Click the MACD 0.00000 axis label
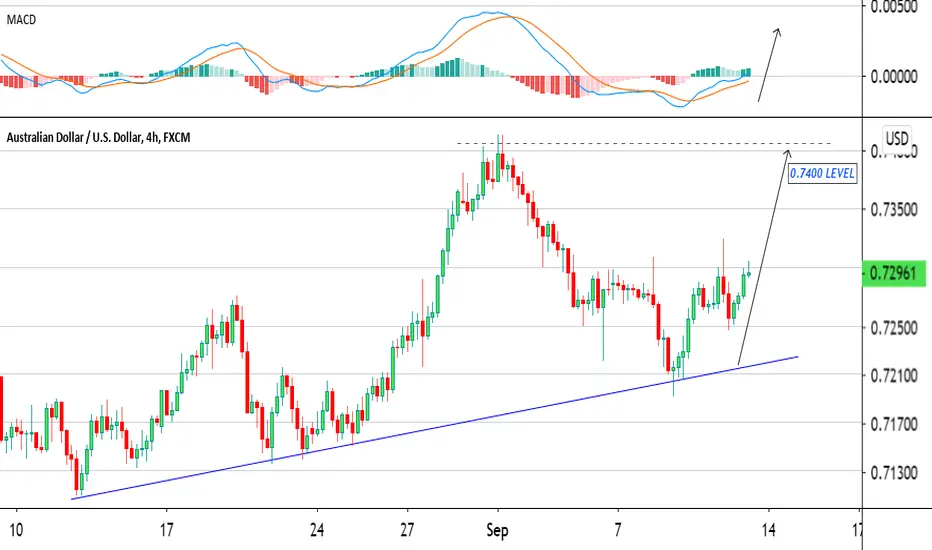The image size is (932, 550). pyautogui.click(x=894, y=77)
